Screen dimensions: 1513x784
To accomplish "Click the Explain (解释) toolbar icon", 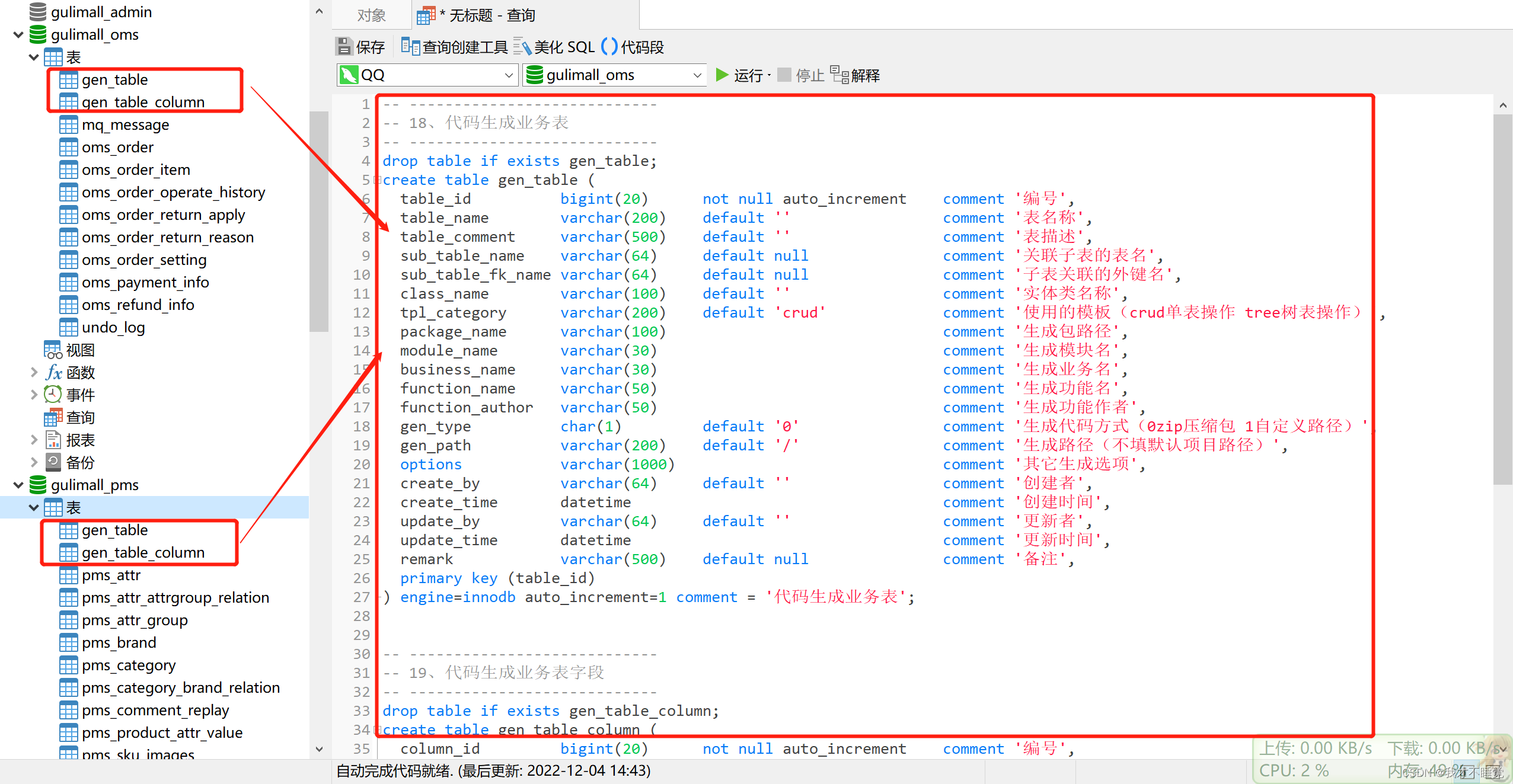I will tap(840, 75).
